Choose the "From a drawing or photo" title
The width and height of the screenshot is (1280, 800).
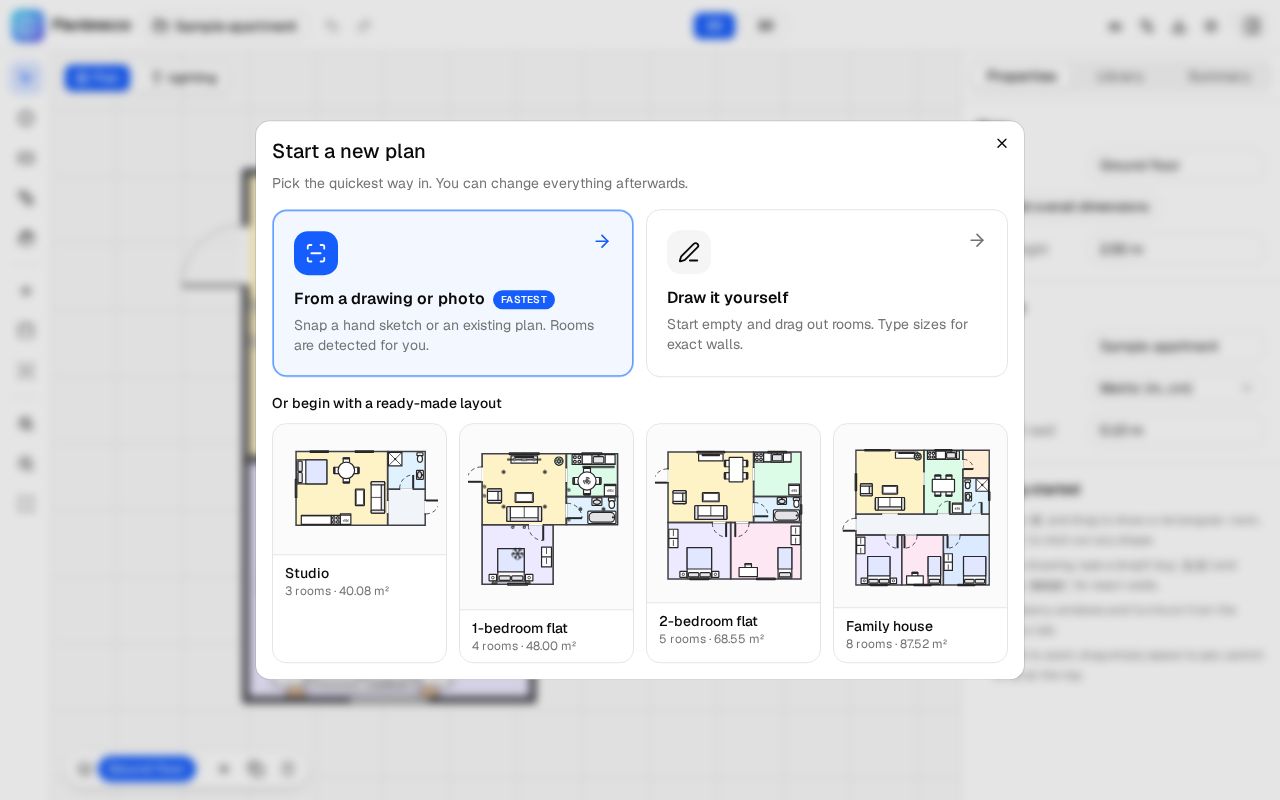pos(389,299)
